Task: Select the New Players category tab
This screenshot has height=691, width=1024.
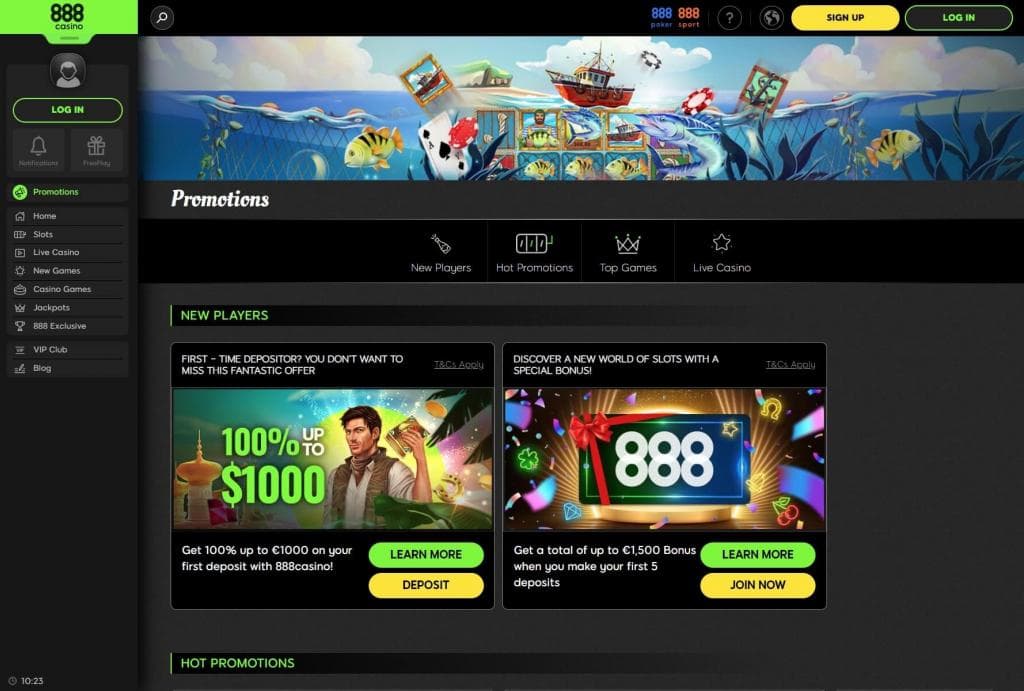Action: coord(441,253)
